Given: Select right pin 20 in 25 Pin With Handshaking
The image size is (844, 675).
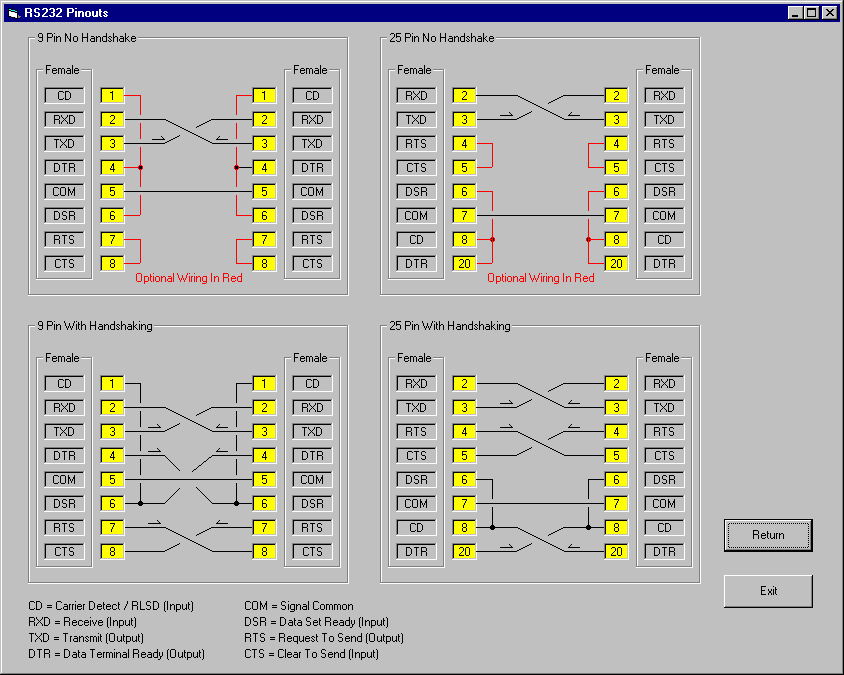Looking at the screenshot, I should coord(616,552).
